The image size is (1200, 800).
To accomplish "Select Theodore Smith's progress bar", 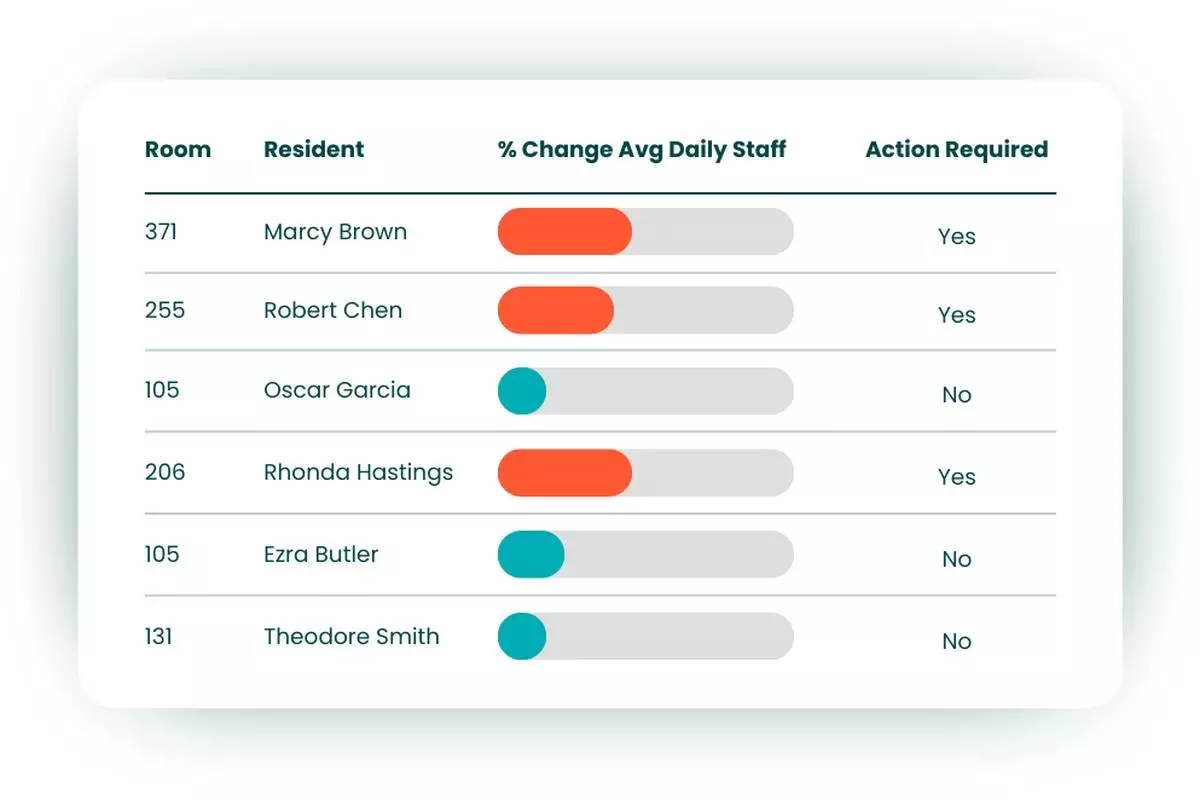I will click(522, 637).
